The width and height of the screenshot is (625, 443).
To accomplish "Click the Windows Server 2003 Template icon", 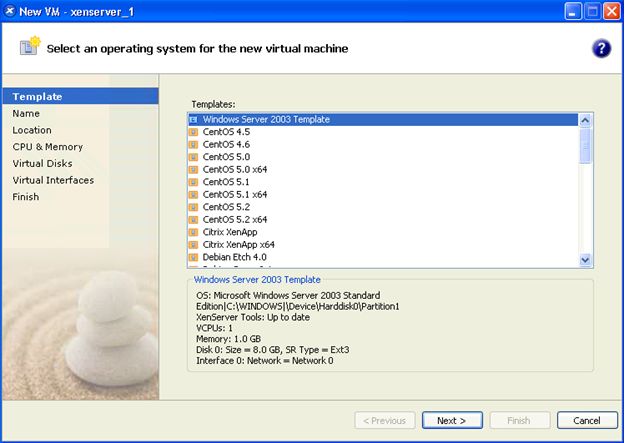I will (x=194, y=120).
